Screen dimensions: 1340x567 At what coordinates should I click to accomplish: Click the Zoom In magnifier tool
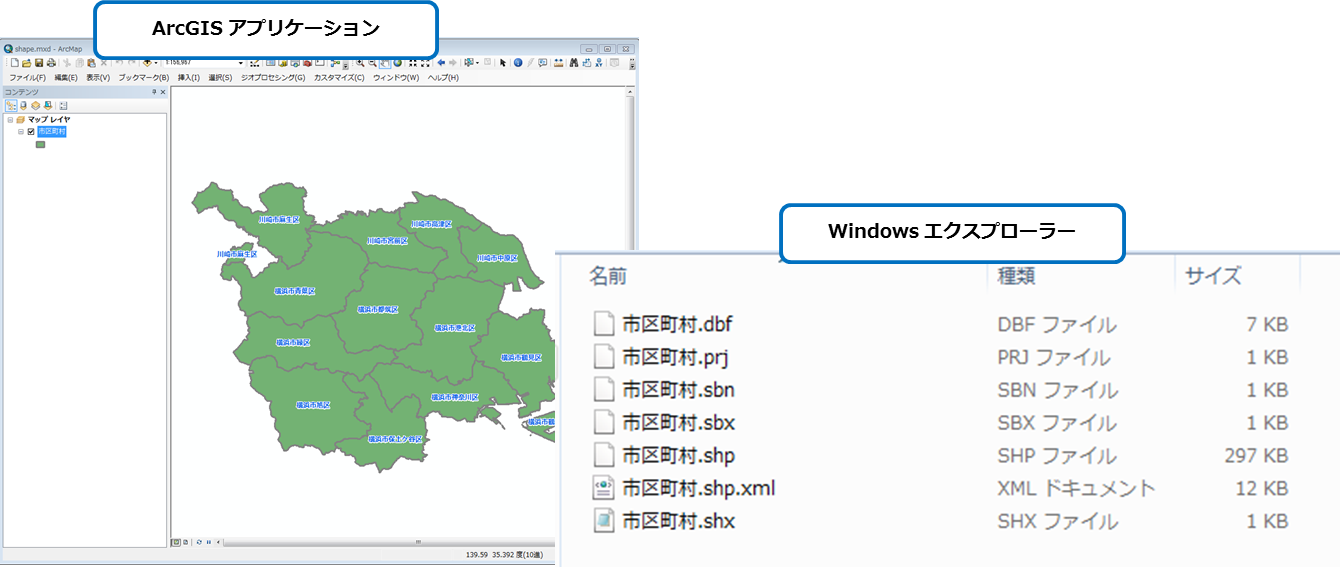tap(360, 62)
